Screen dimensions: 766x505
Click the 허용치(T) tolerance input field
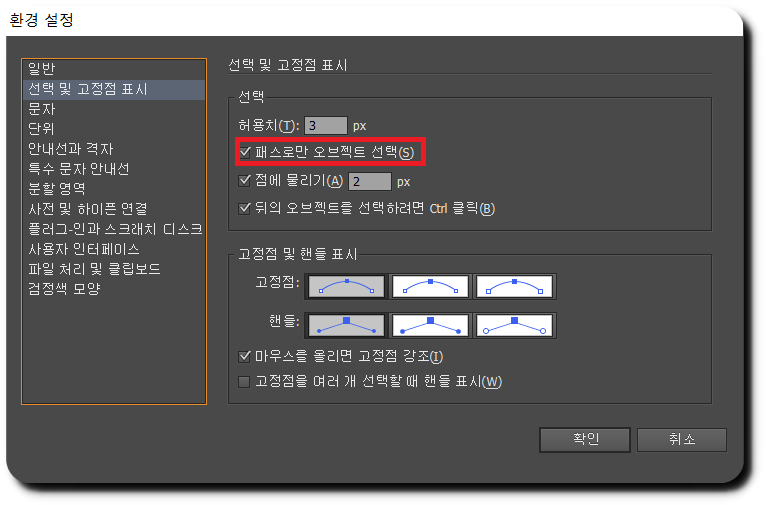326,126
